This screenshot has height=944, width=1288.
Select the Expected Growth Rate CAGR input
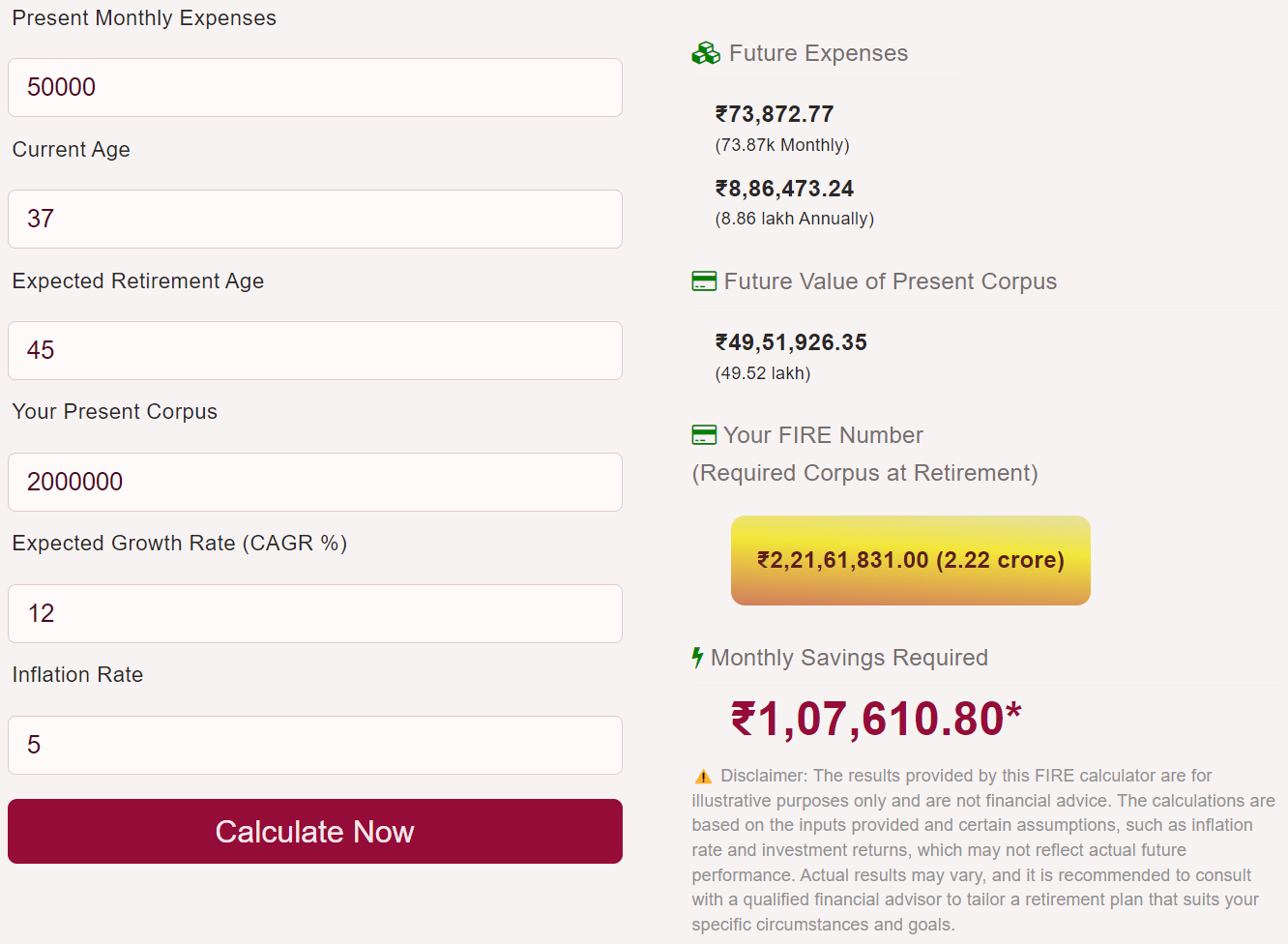coord(314,613)
